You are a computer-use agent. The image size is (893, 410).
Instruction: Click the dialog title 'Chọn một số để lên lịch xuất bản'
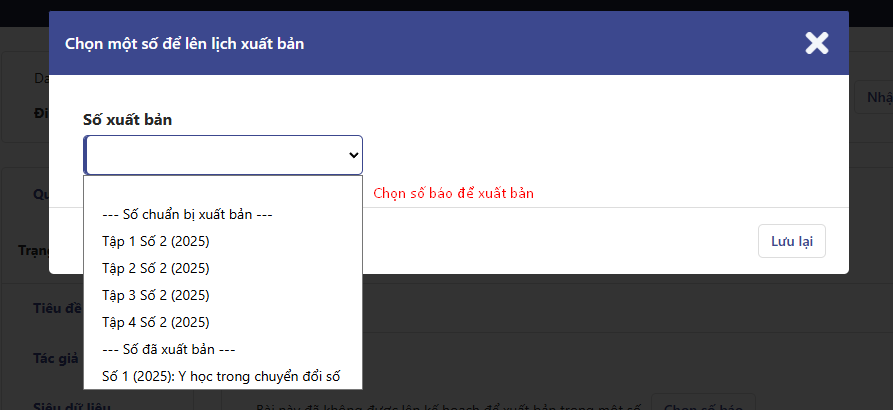click(x=185, y=43)
